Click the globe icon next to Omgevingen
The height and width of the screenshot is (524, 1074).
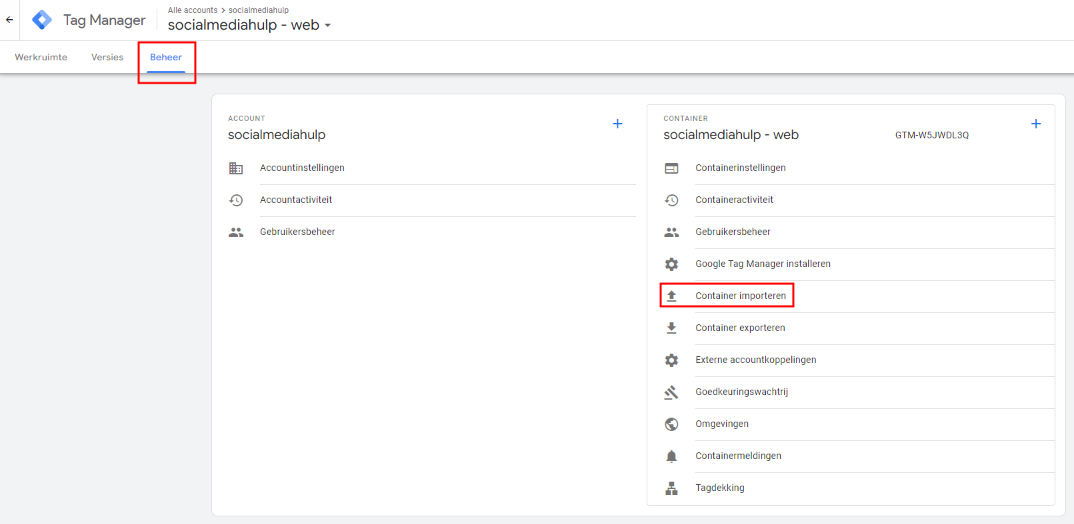pos(672,424)
